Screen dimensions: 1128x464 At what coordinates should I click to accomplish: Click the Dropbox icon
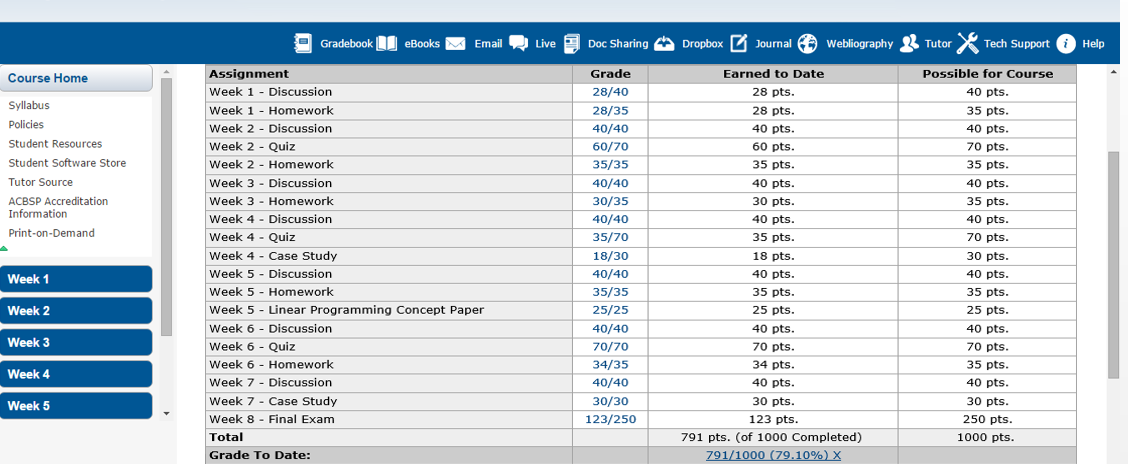click(x=665, y=43)
